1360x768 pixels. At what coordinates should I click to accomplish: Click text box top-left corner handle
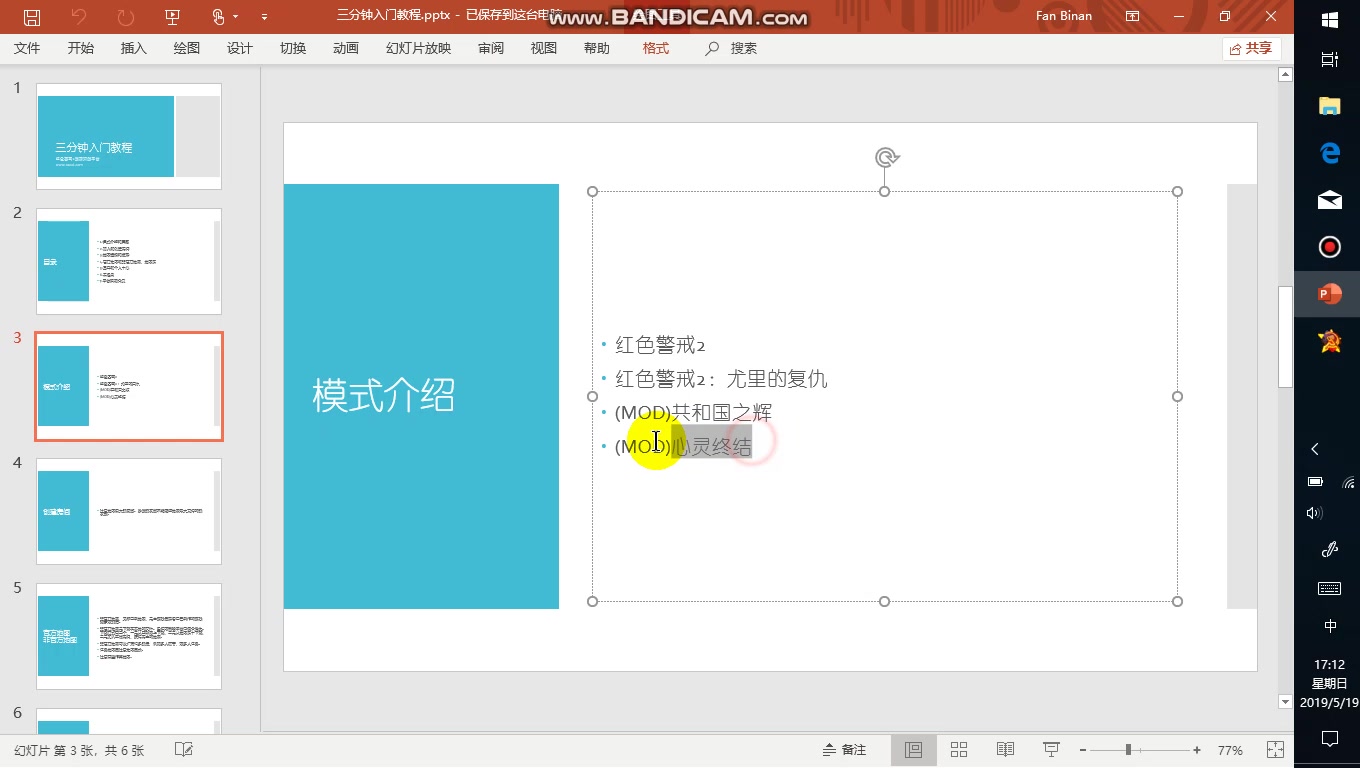point(592,191)
